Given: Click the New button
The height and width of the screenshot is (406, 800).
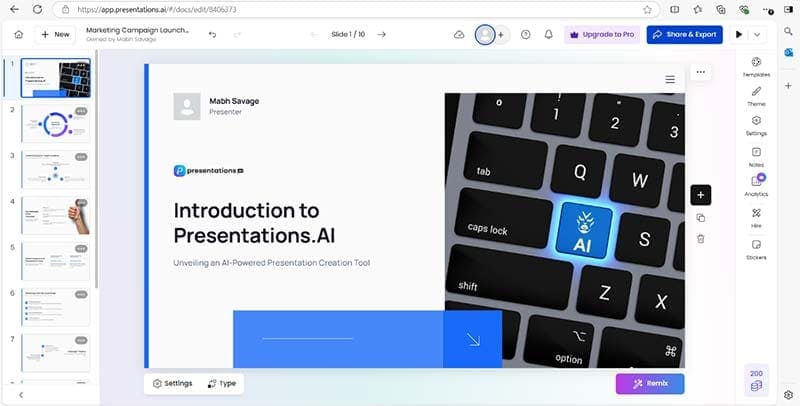Looking at the screenshot, I should point(55,35).
